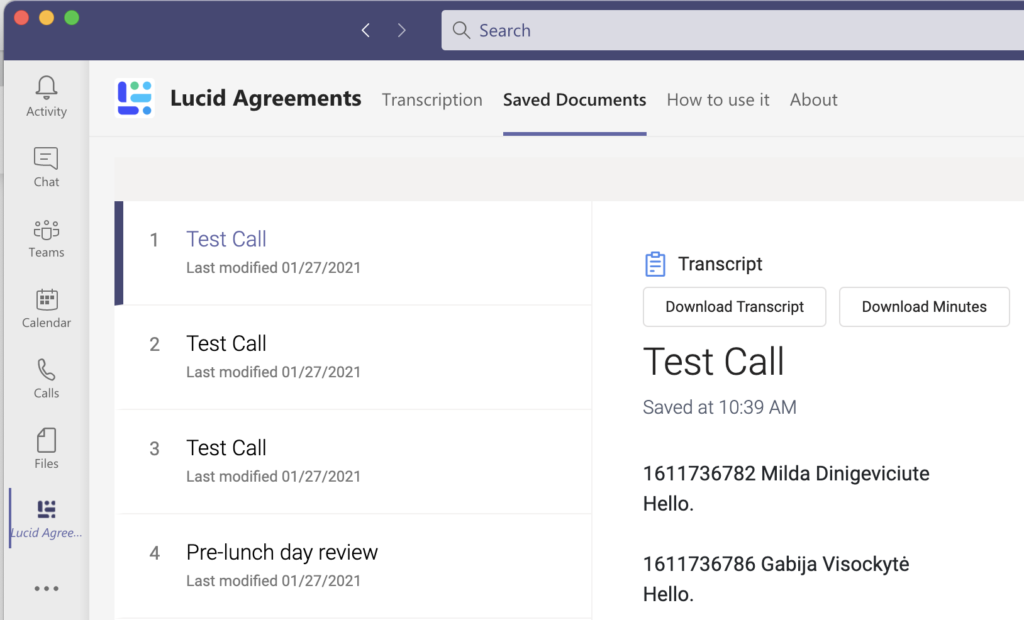Open Calendar in the sidebar
The height and width of the screenshot is (620, 1024).
click(46, 308)
